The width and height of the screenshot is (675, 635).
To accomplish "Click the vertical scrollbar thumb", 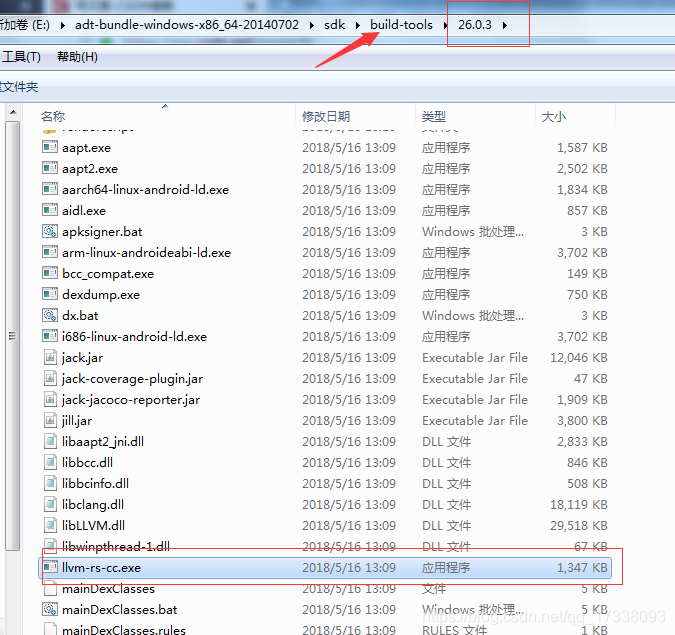I will 13,336.
